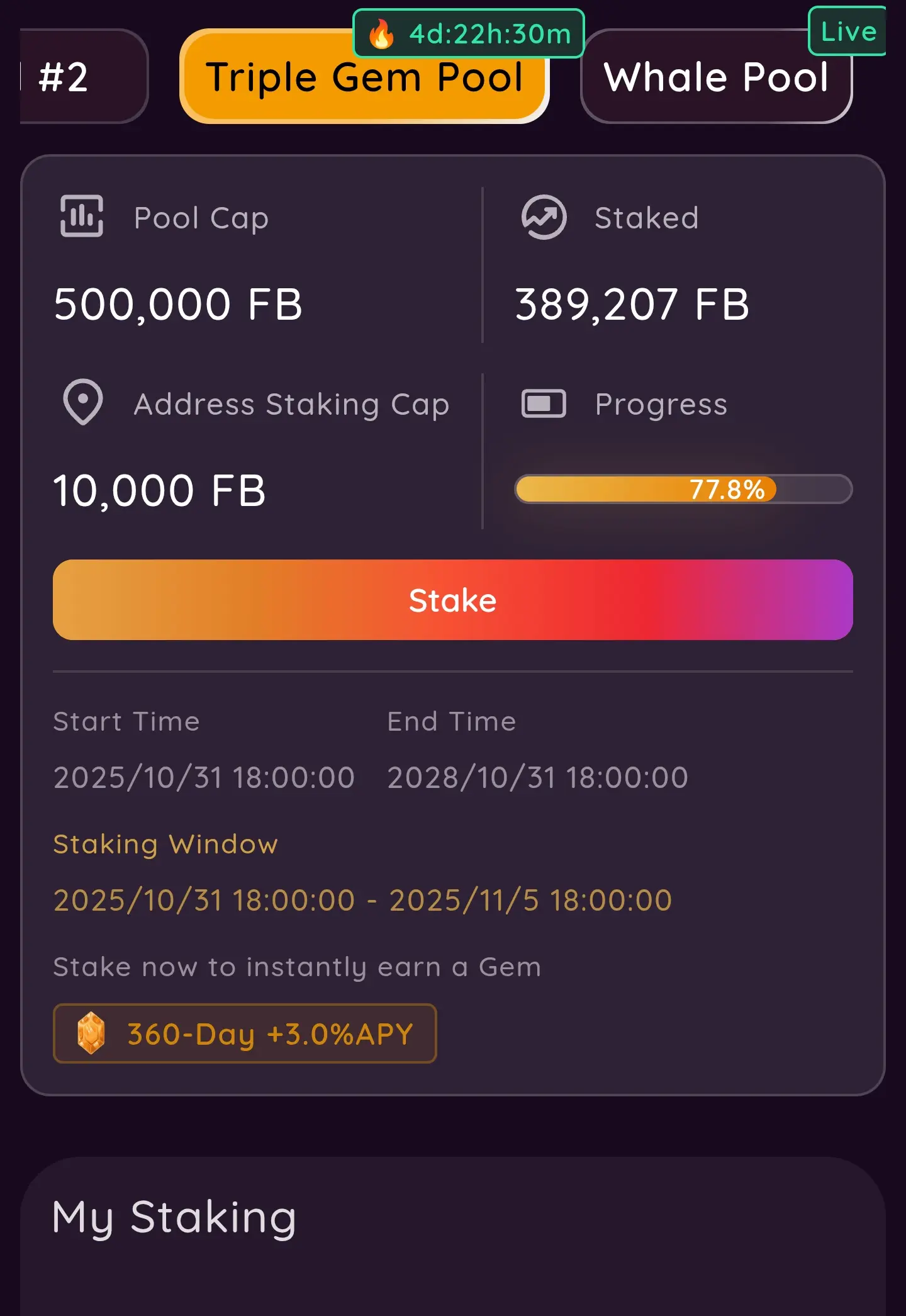Click the Address Staking Cap pin icon
This screenshot has height=1316, width=906.
tap(82, 402)
